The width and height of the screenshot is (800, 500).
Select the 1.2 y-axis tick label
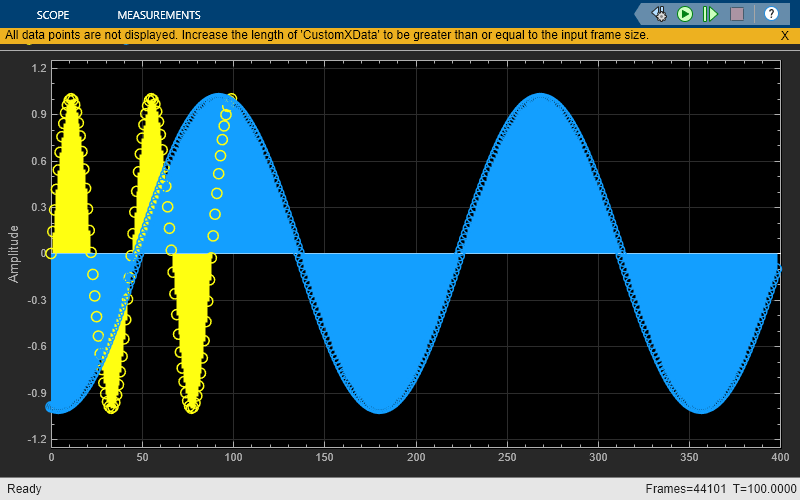point(39,68)
